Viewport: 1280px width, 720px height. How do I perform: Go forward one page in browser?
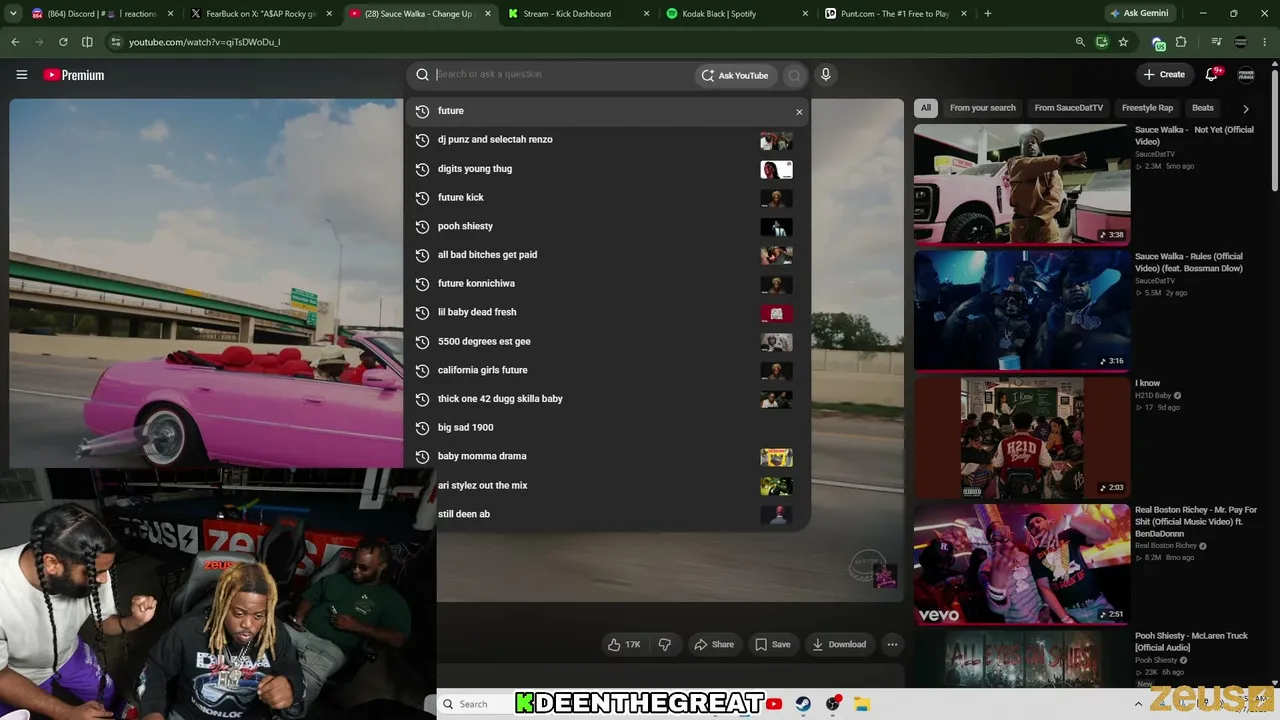click(x=39, y=42)
